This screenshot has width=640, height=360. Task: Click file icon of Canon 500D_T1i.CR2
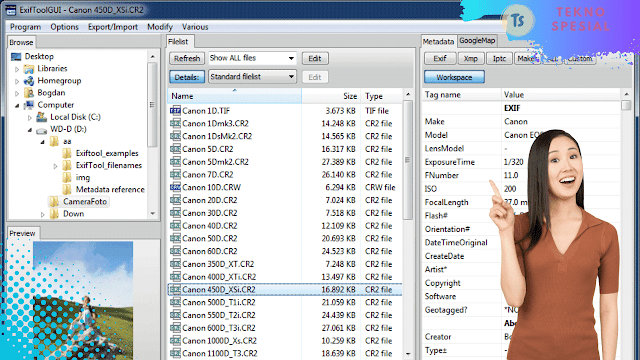point(175,302)
